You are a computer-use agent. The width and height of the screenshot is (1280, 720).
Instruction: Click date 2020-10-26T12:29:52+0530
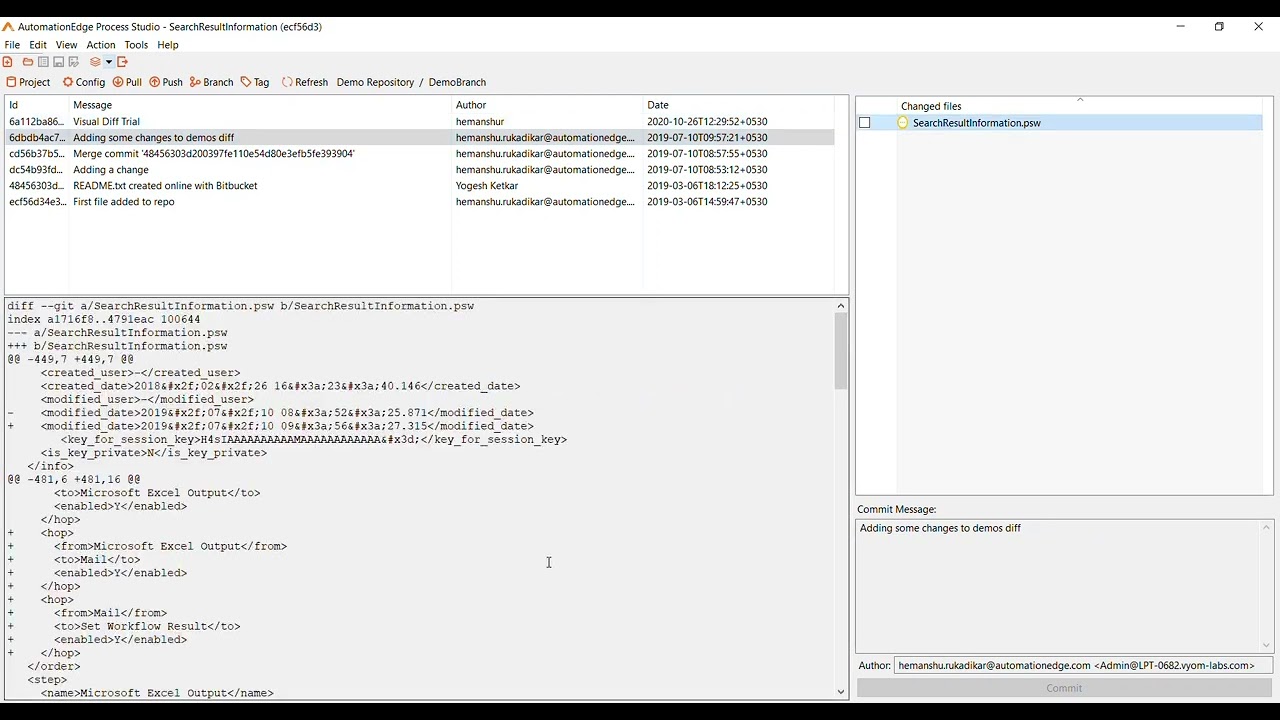pyautogui.click(x=707, y=122)
